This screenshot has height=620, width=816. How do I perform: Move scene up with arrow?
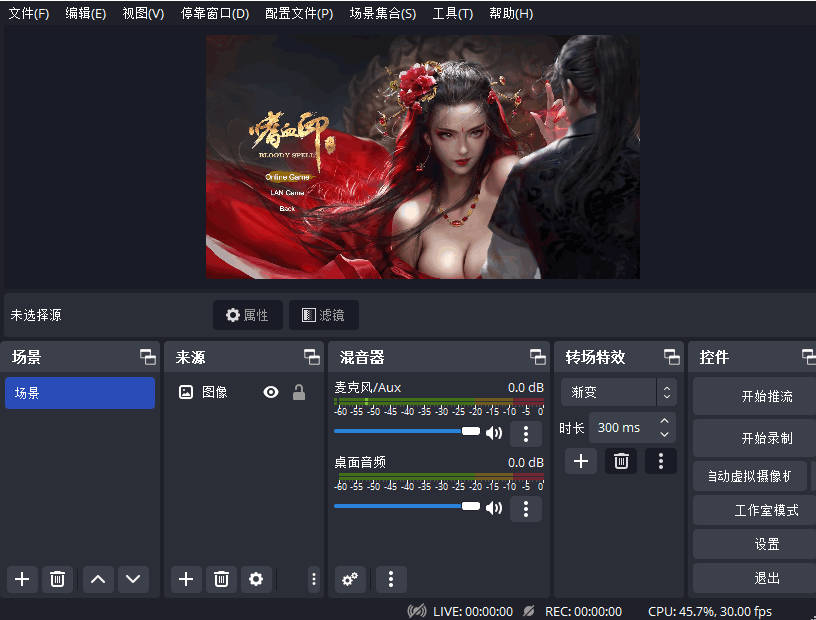pyautogui.click(x=98, y=579)
